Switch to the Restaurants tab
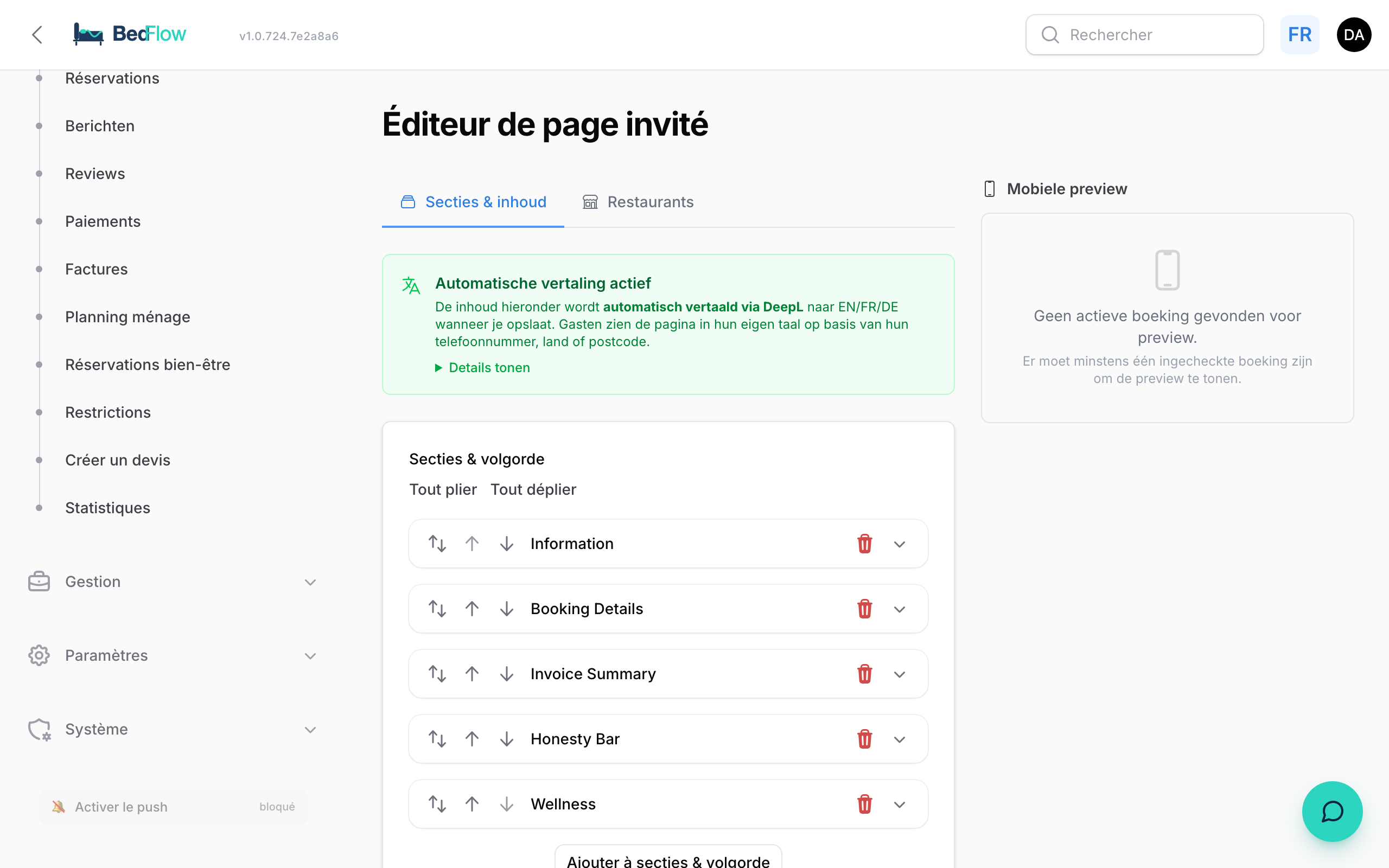This screenshot has width=1389, height=868. coord(638,202)
